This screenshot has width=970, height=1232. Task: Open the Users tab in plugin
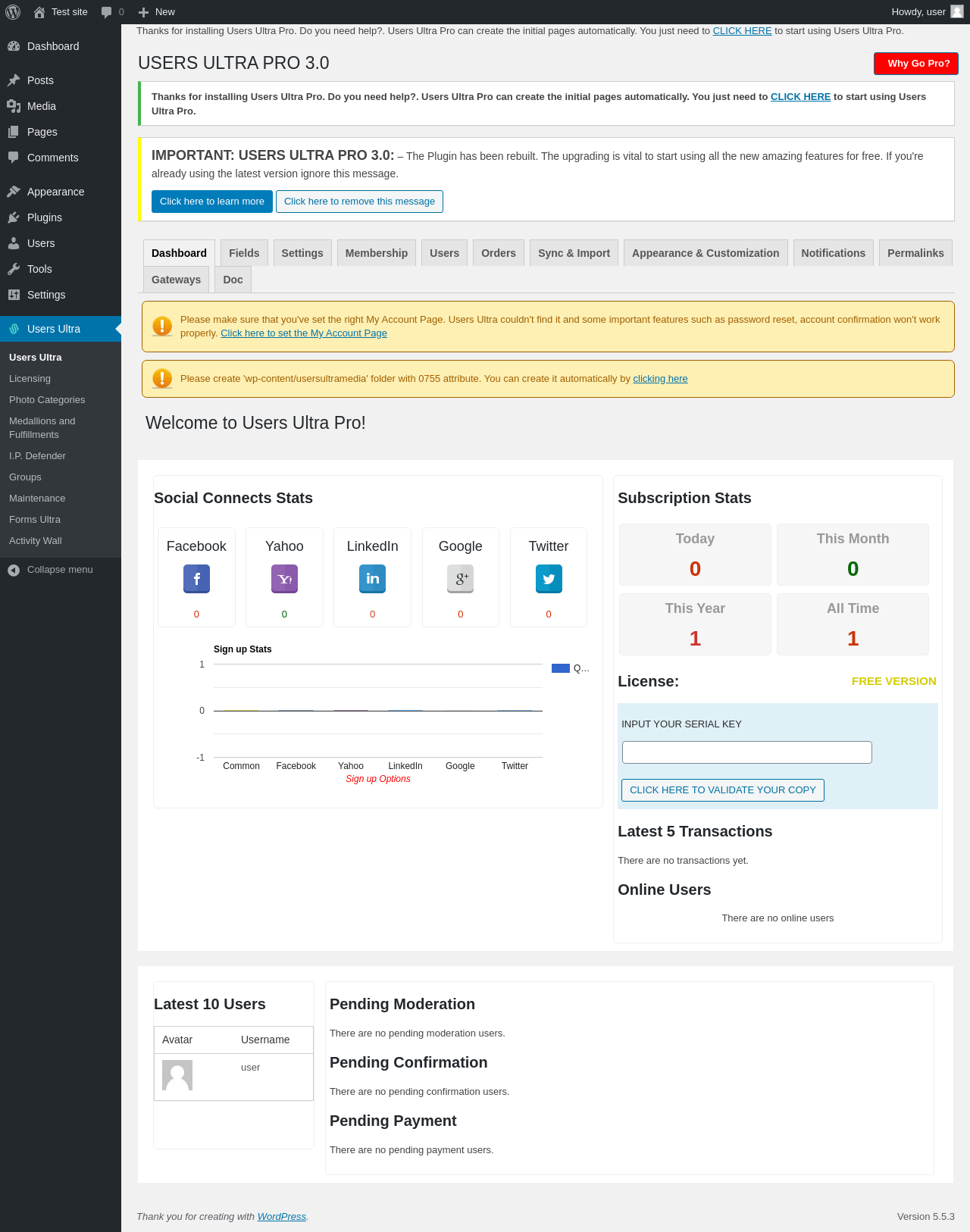[445, 253]
